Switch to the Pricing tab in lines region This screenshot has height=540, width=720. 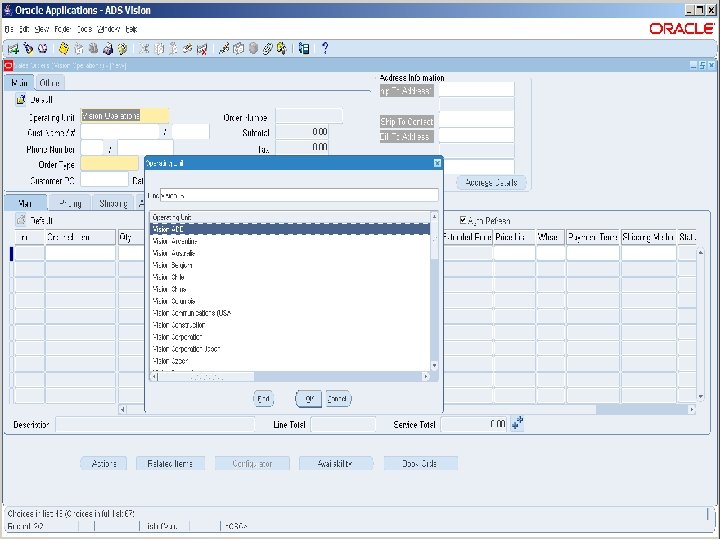pos(70,203)
